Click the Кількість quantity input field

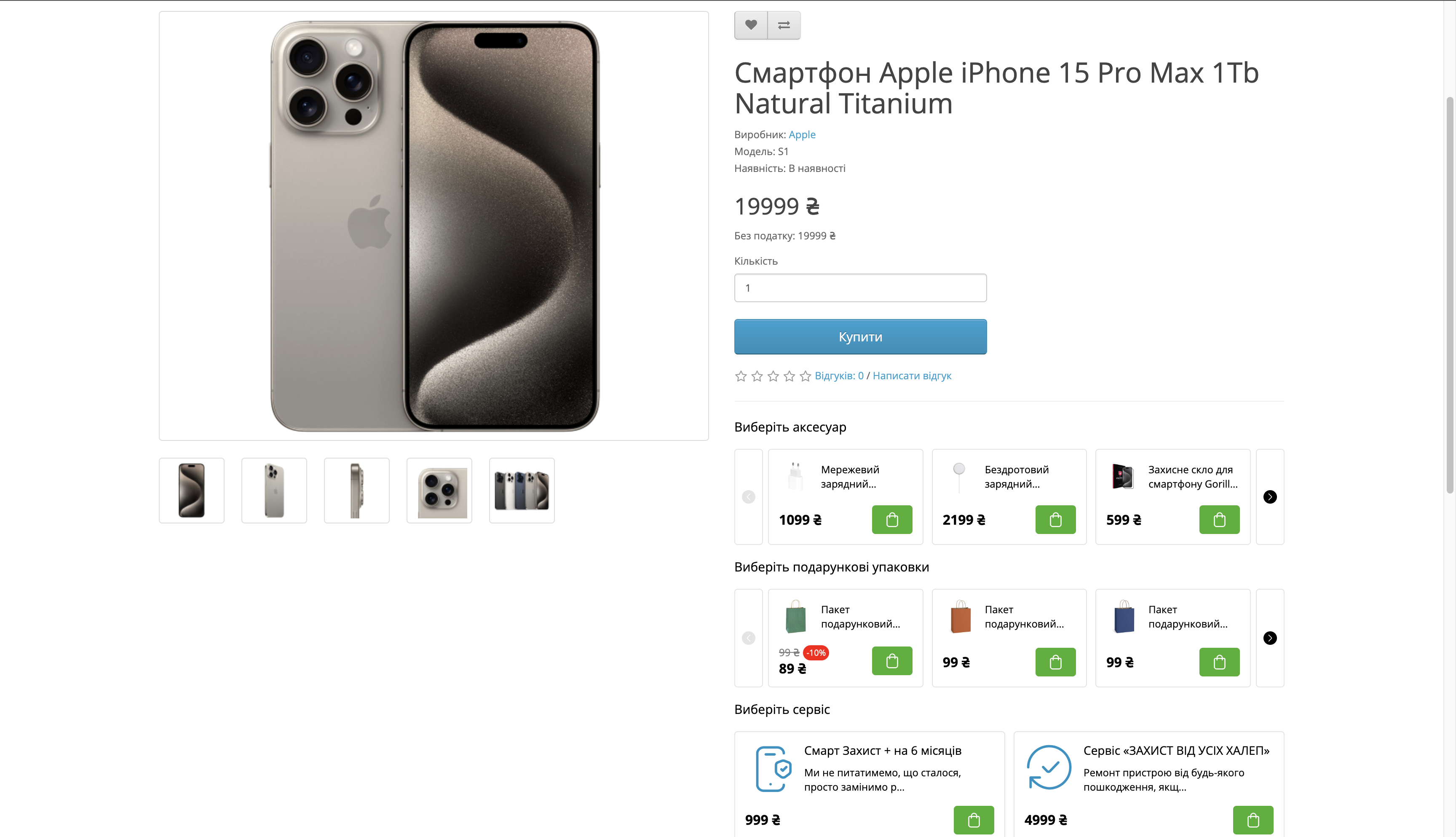[x=860, y=288]
